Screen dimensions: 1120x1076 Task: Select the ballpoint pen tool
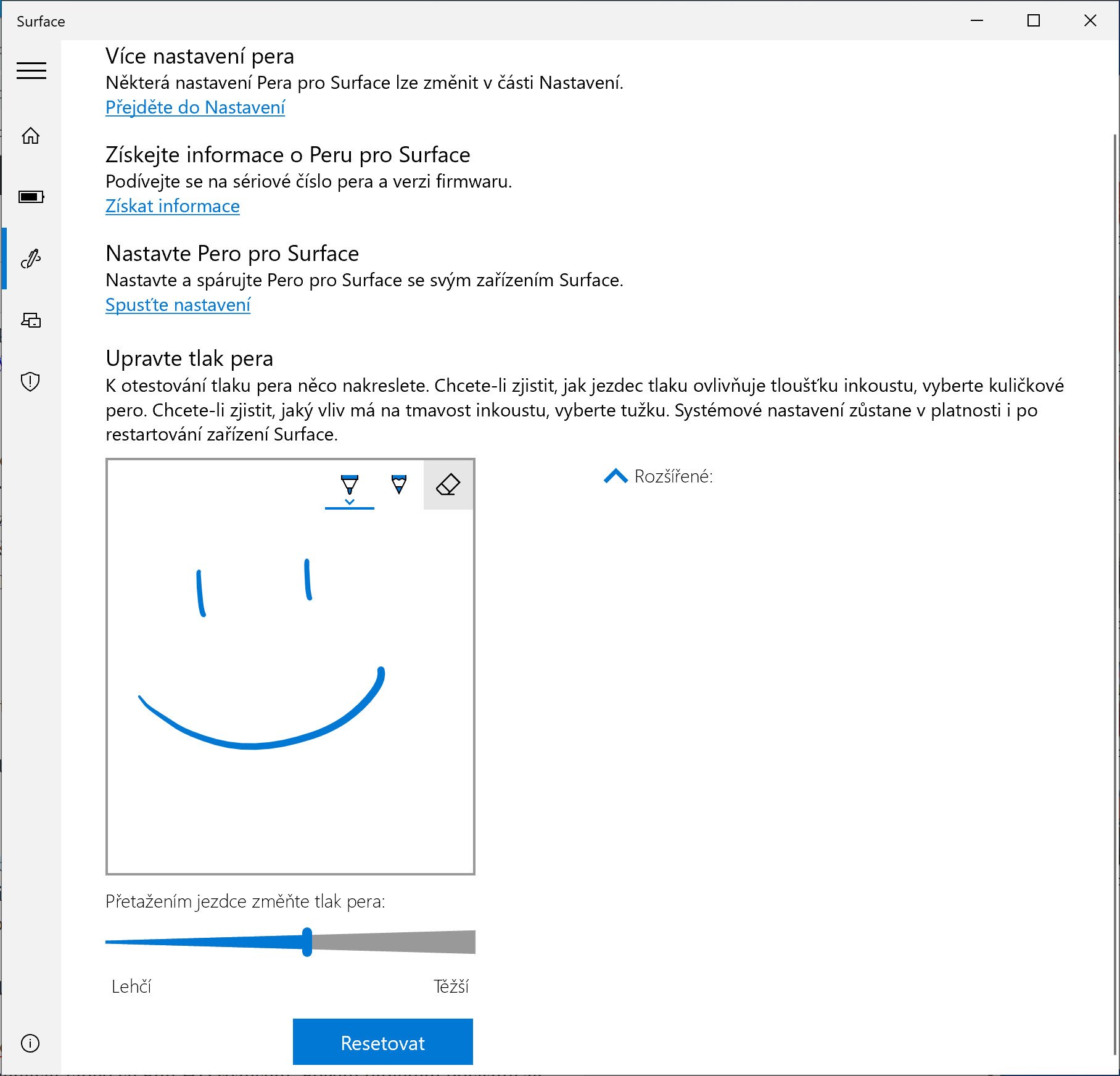coord(350,485)
